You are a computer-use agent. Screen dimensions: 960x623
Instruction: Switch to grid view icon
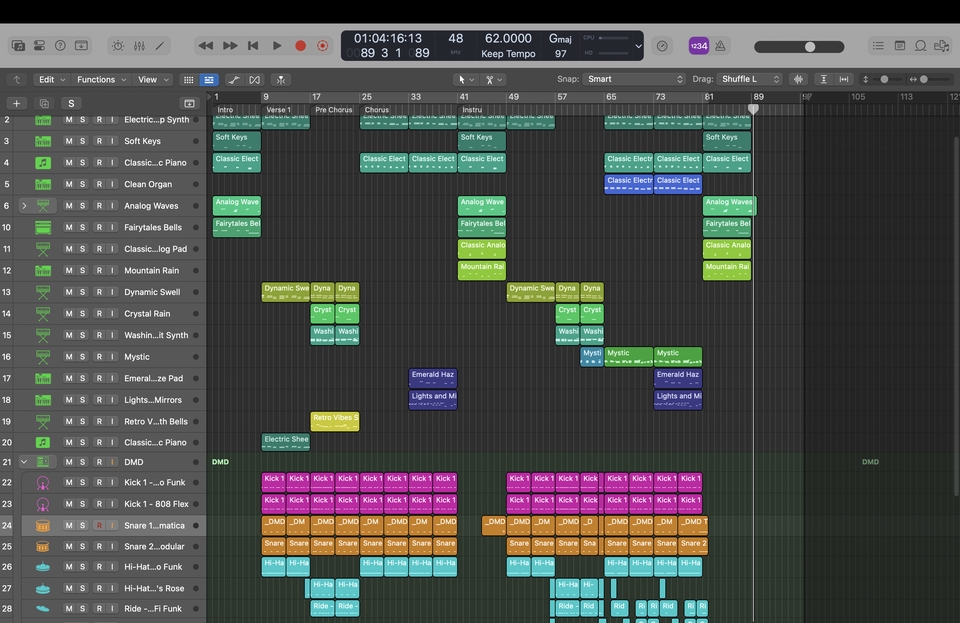pyautogui.click(x=189, y=80)
